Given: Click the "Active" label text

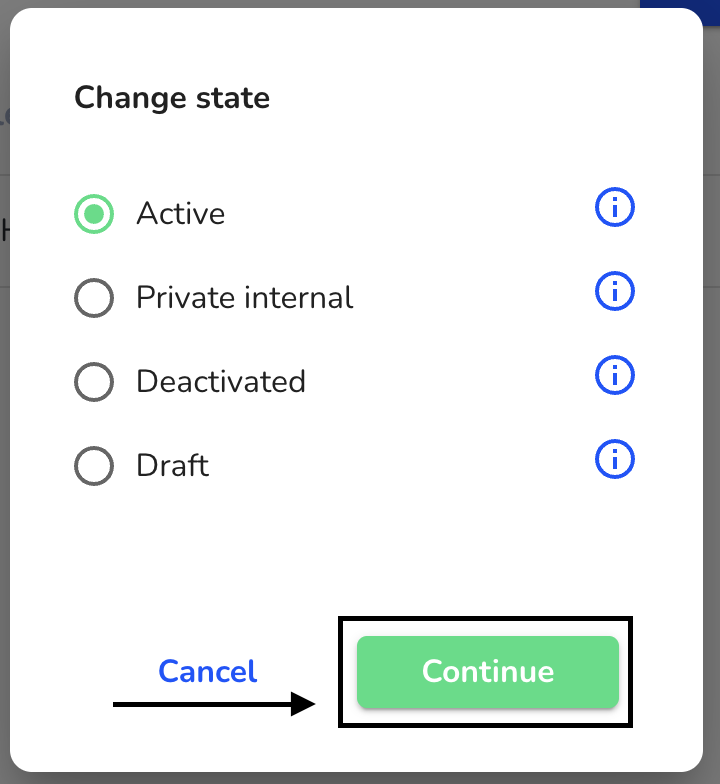Looking at the screenshot, I should coord(181,214).
